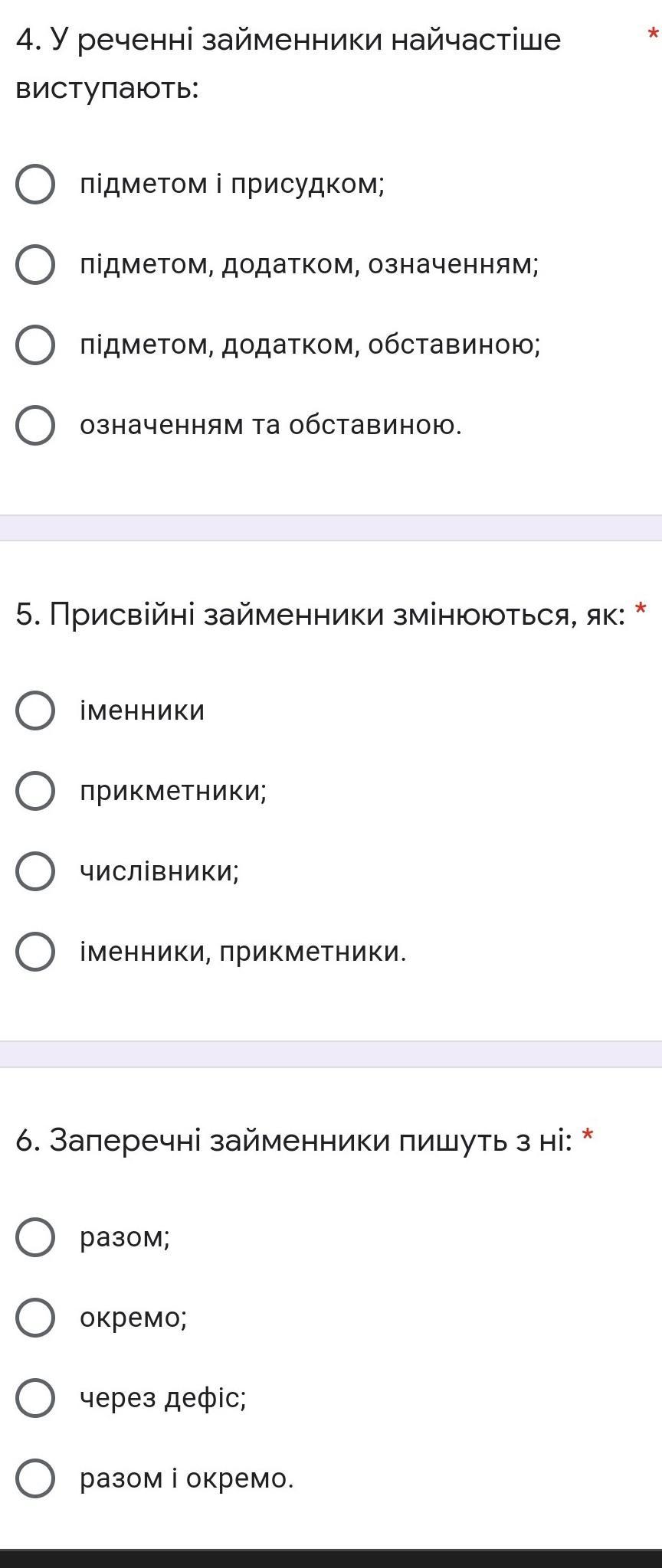The height and width of the screenshot is (1568, 662).
Task: Mark "означенням та обставиною." as answer
Action: (x=35, y=425)
